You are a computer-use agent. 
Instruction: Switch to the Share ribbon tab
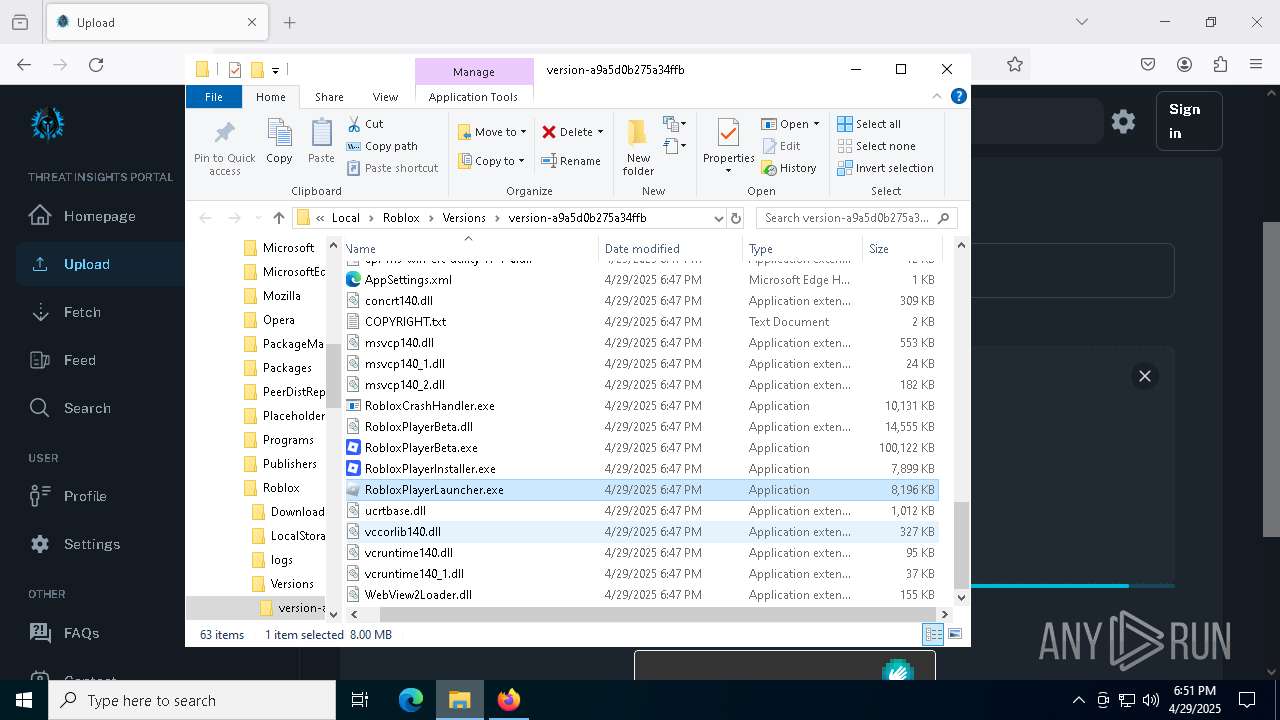click(329, 97)
